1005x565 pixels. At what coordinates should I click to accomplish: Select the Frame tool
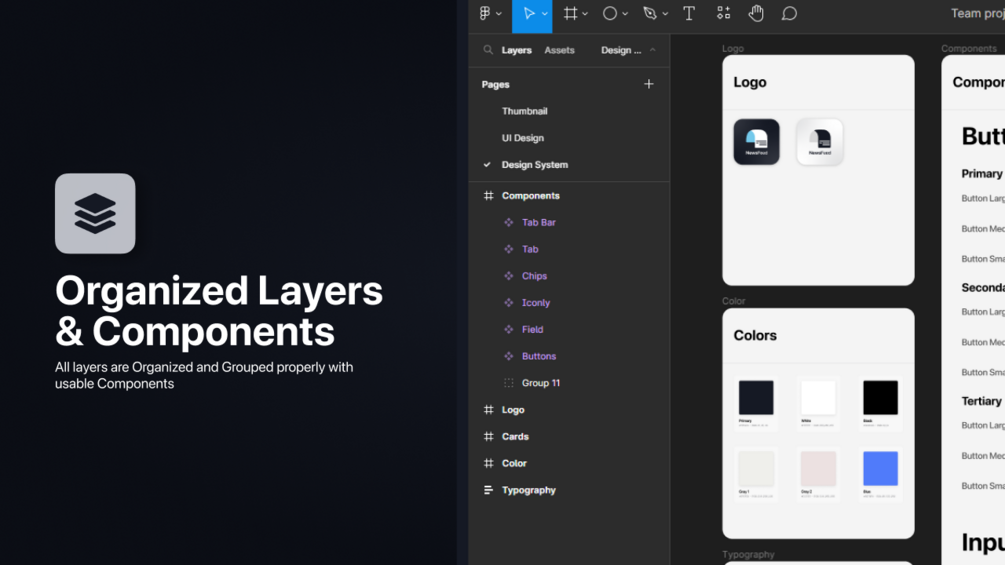(x=570, y=13)
